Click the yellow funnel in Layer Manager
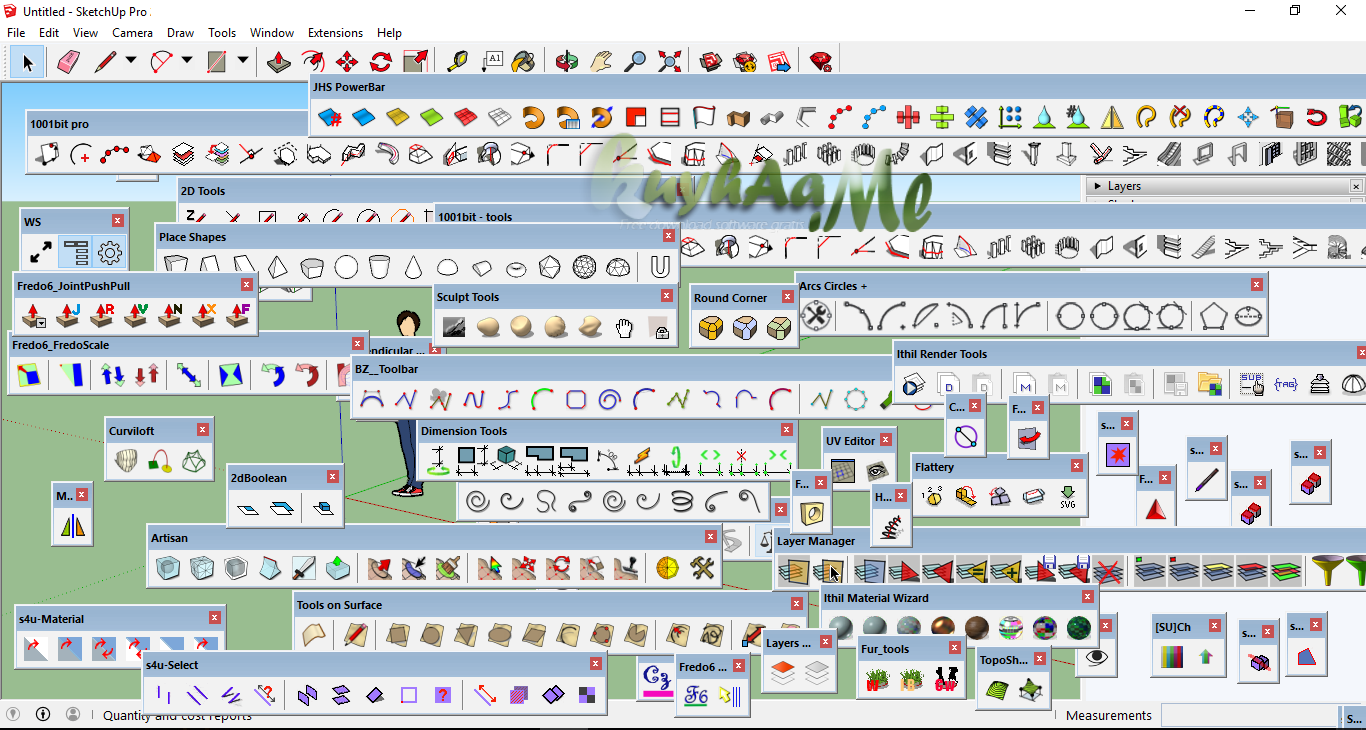 pos(1329,572)
